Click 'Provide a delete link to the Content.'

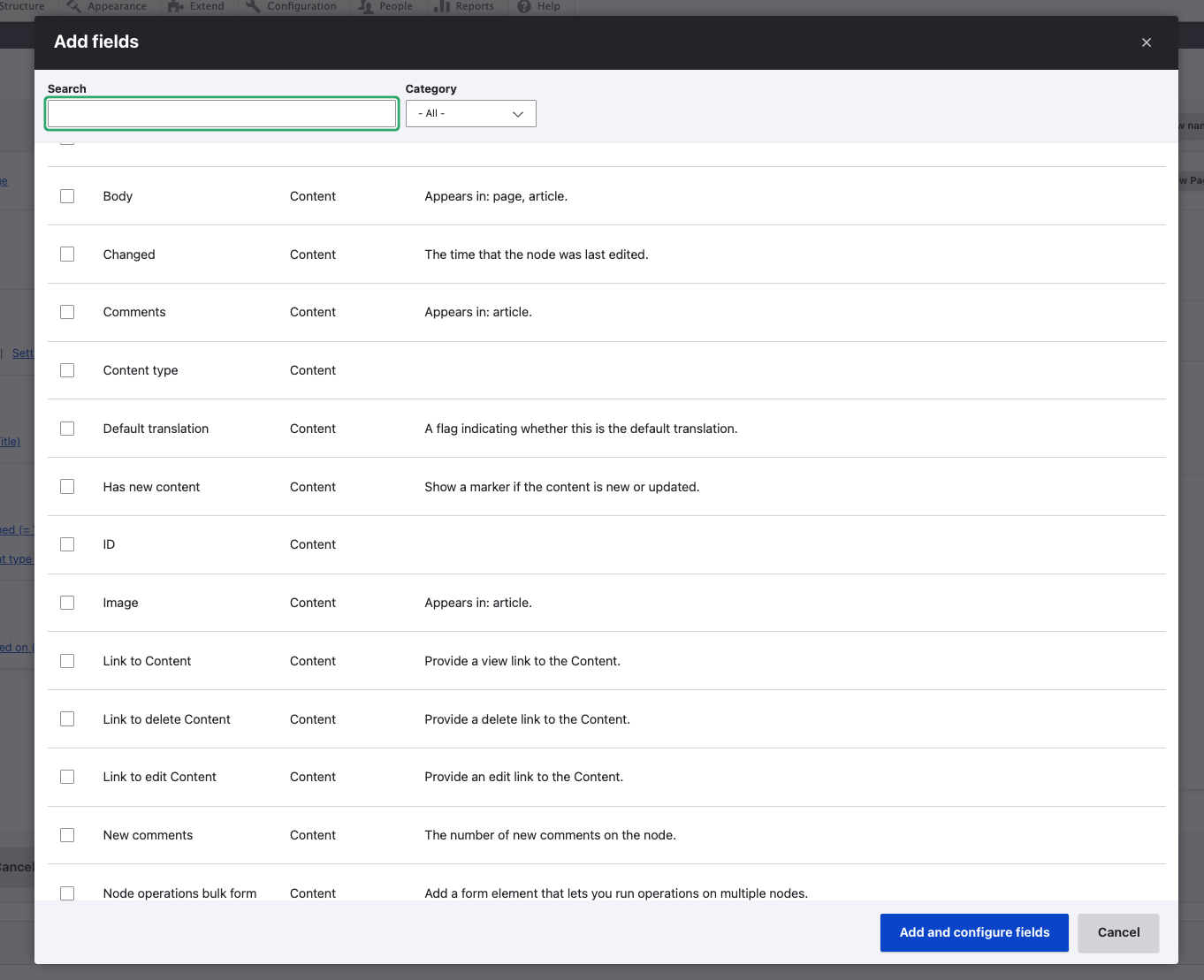(528, 719)
